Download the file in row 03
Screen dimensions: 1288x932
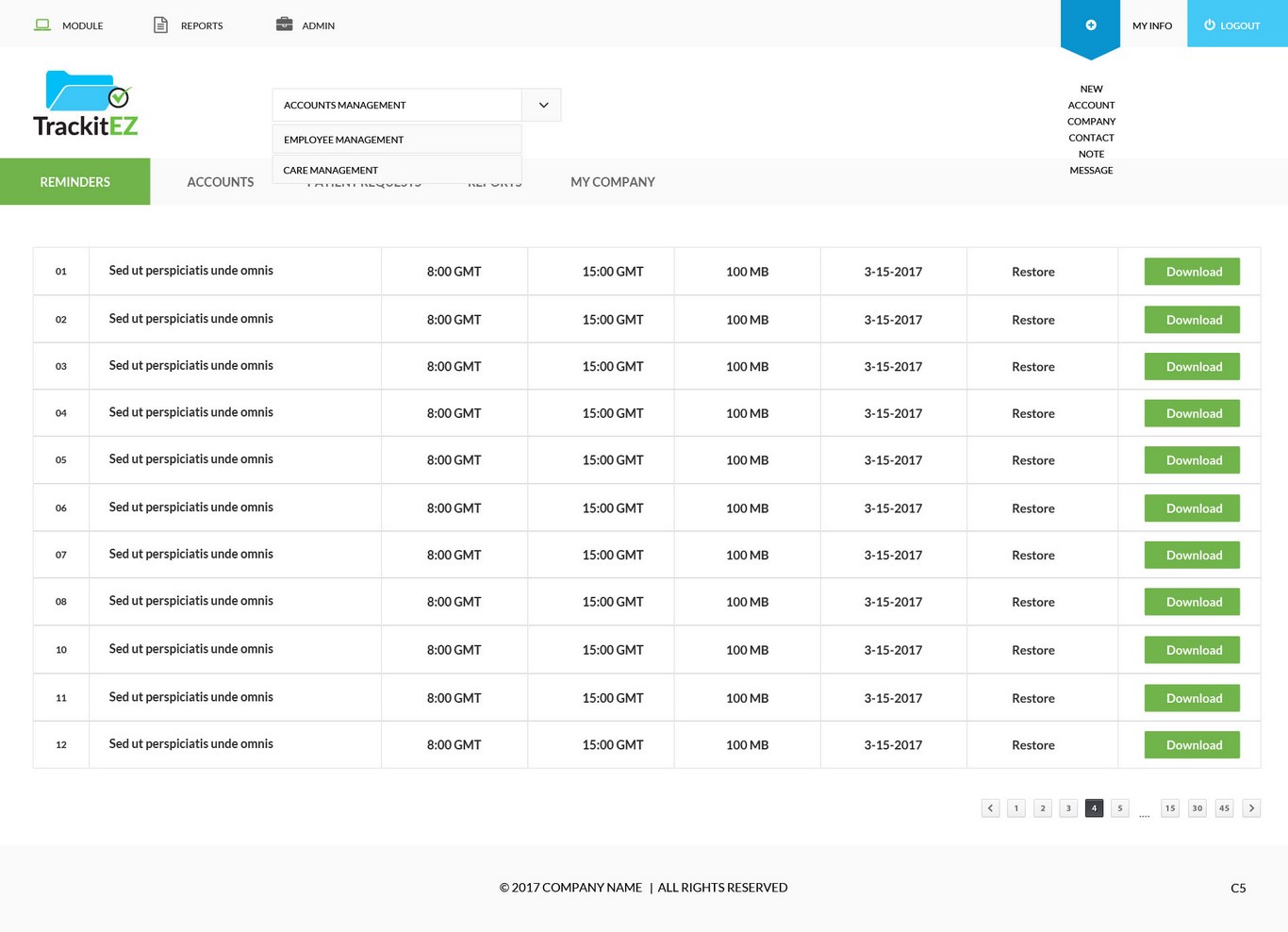point(1192,367)
